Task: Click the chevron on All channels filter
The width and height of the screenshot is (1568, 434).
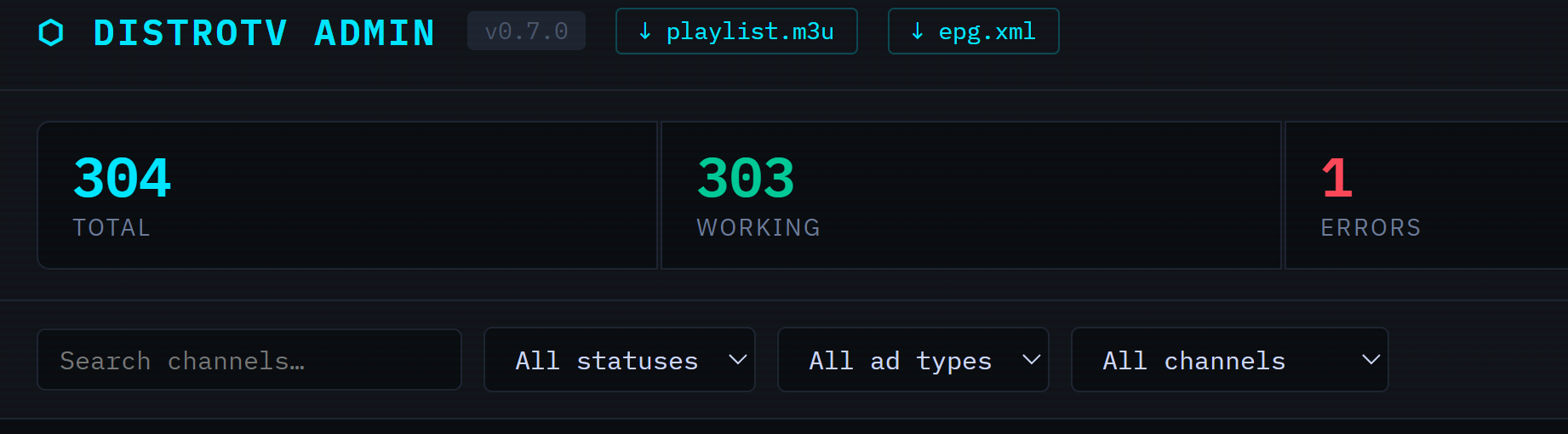Action: pyautogui.click(x=1371, y=360)
